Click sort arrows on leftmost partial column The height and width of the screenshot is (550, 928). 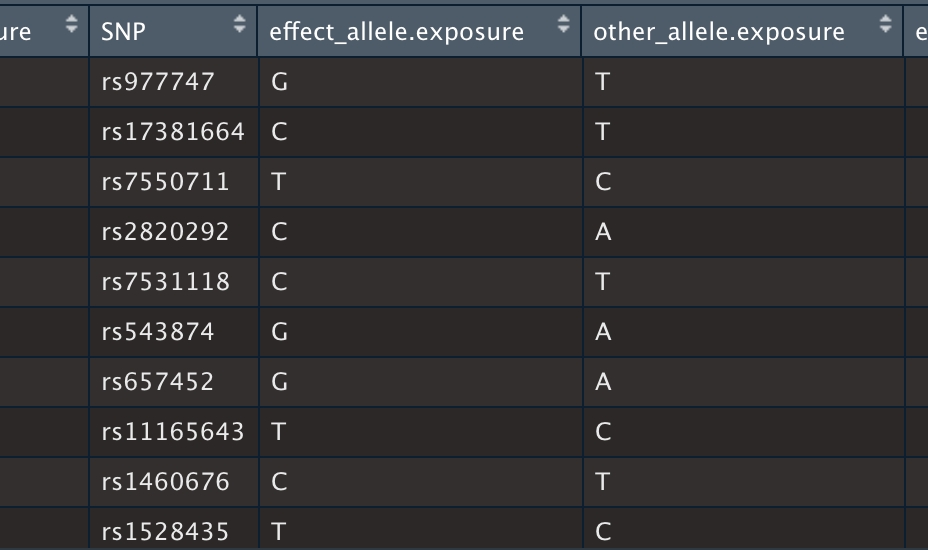click(x=71, y=26)
